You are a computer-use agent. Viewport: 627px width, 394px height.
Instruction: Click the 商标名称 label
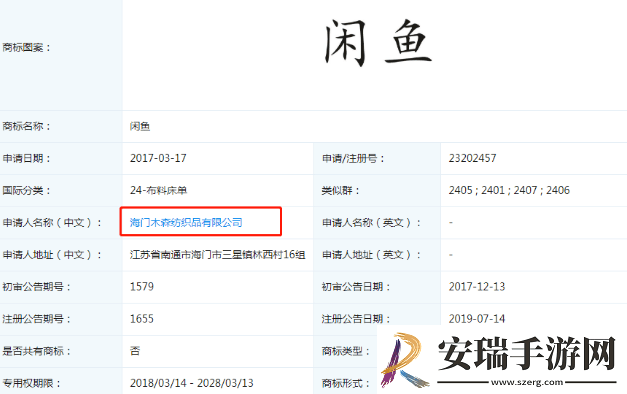27,126
